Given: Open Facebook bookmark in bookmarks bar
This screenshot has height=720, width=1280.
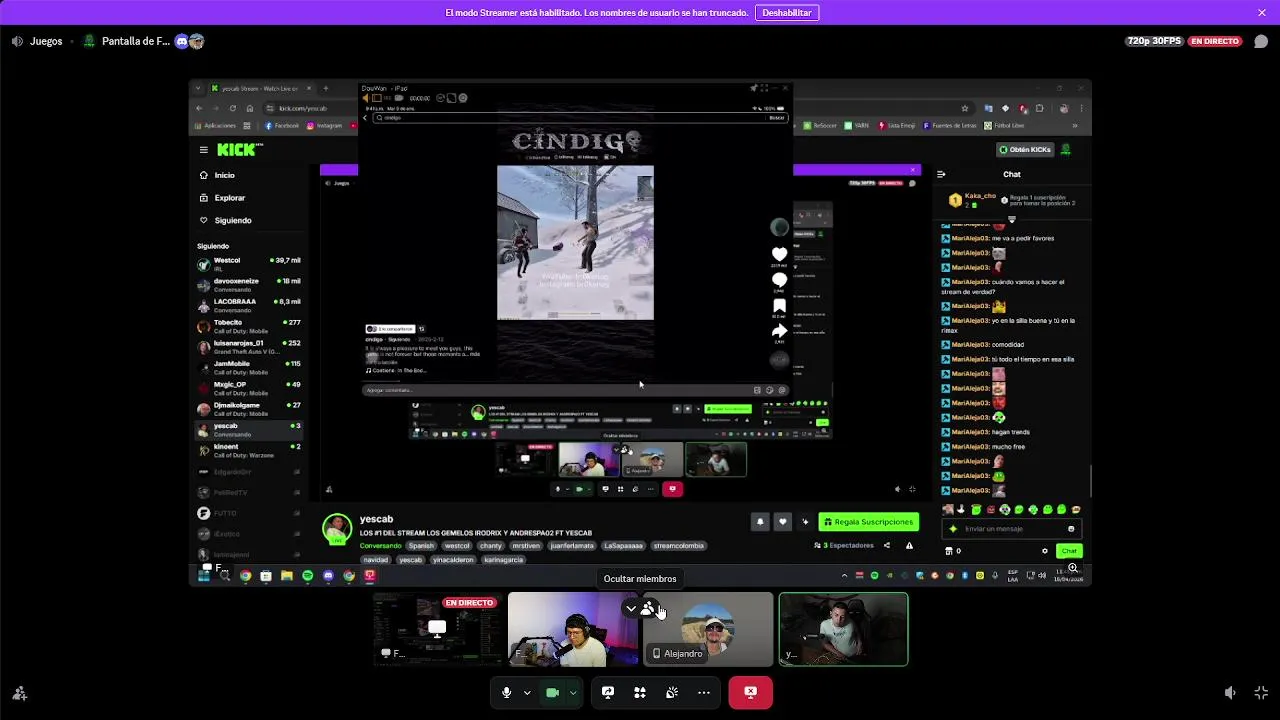Looking at the screenshot, I should click(x=282, y=126).
